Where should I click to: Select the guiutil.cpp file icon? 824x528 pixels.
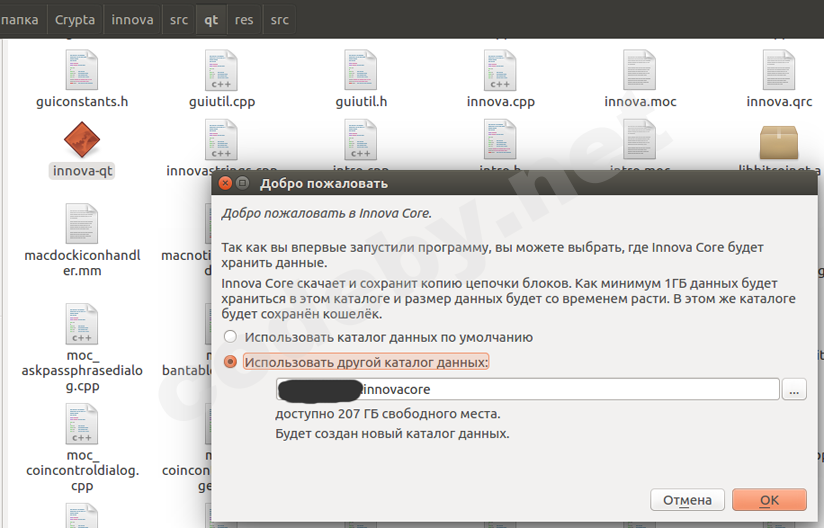coord(221,70)
